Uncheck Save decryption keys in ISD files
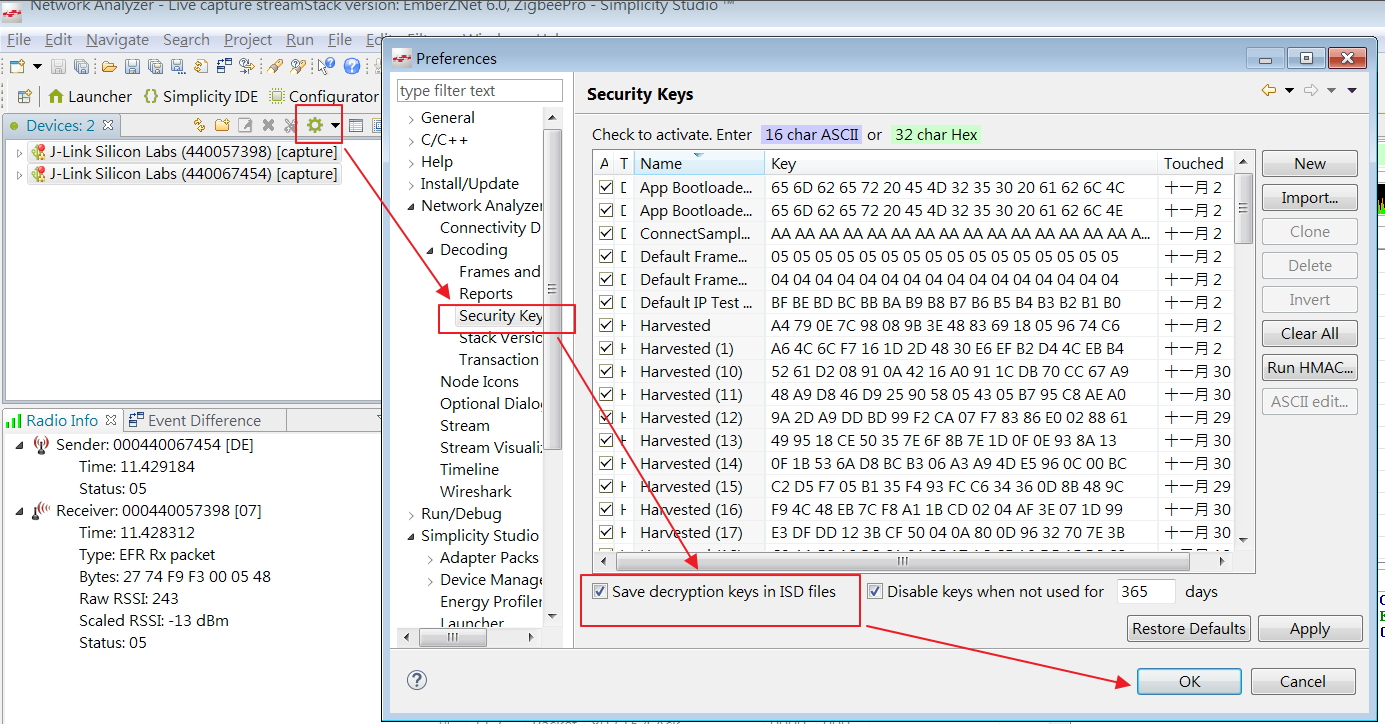 coord(599,592)
